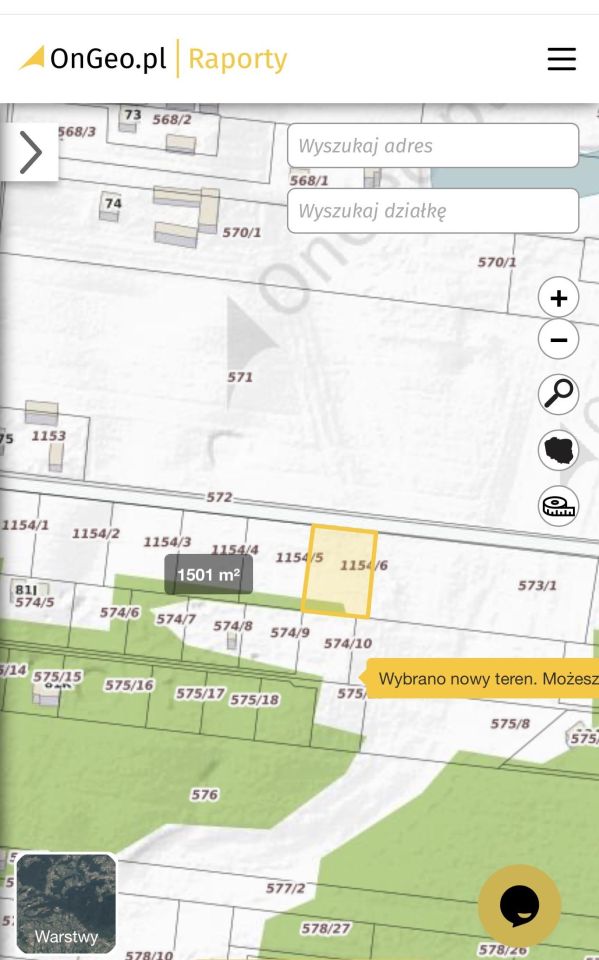Image resolution: width=599 pixels, height=960 pixels.
Task: Open the chat support bubble
Action: (x=519, y=906)
